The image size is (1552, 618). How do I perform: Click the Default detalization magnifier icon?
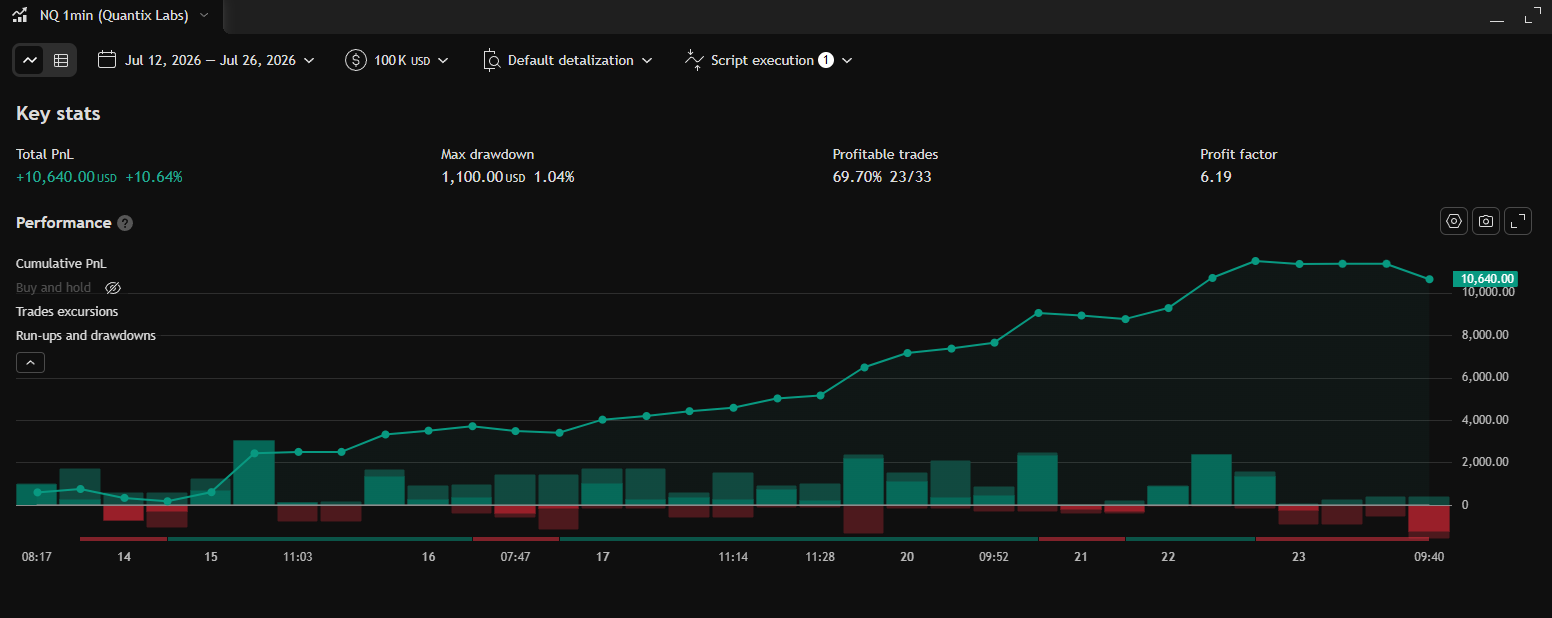click(x=491, y=60)
